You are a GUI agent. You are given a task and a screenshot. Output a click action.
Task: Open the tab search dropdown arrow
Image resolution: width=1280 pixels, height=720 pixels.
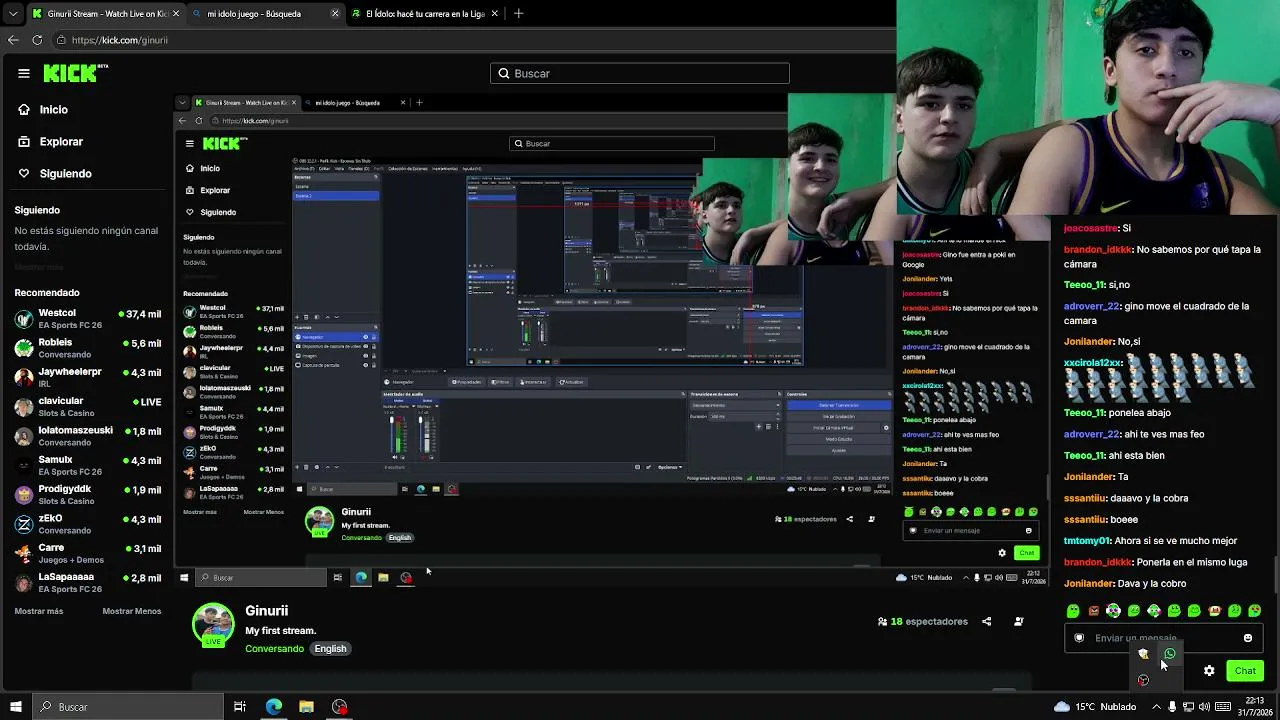pyautogui.click(x=13, y=14)
